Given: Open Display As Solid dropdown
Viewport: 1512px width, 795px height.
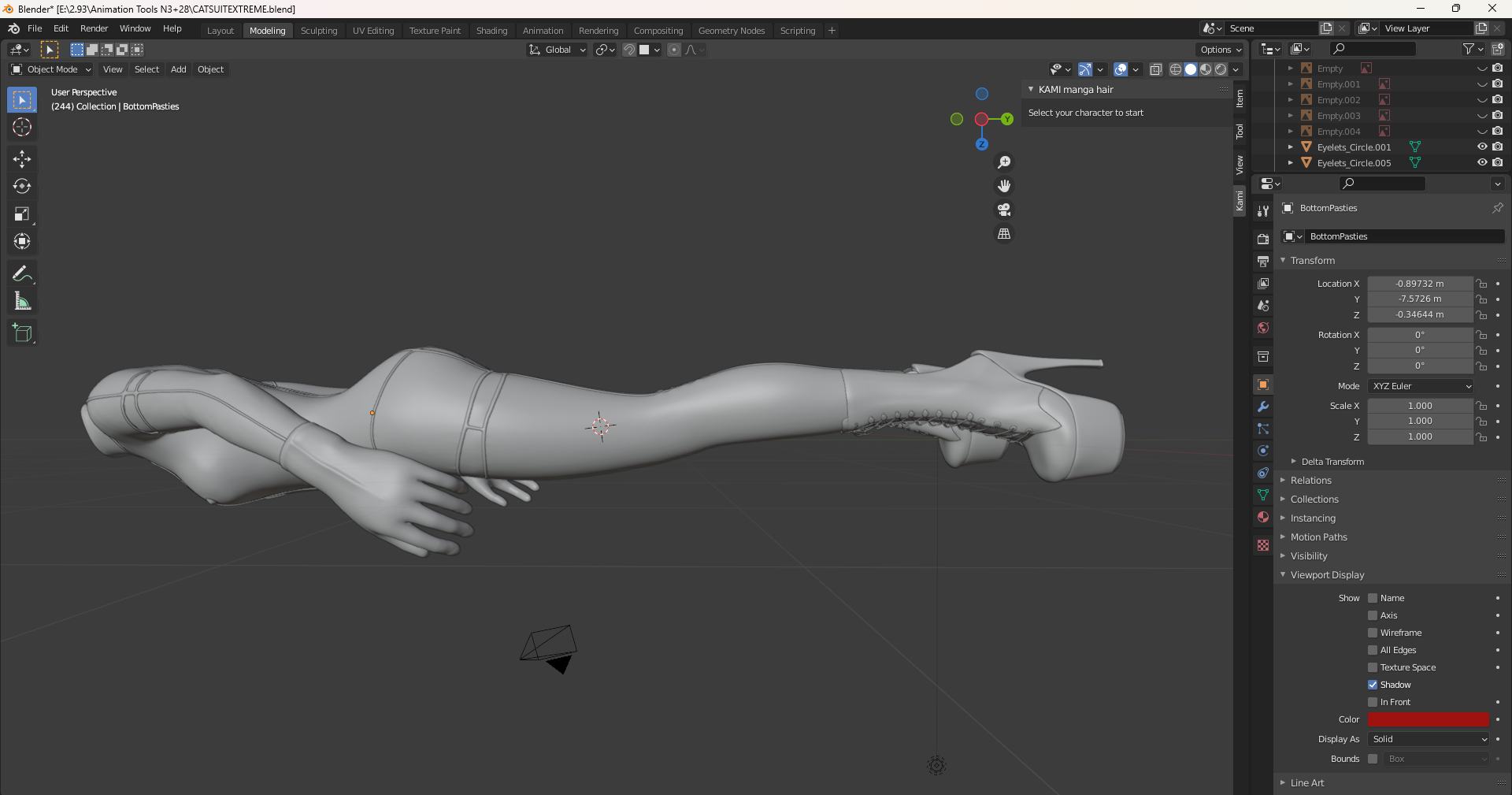Looking at the screenshot, I should click(x=1429, y=739).
